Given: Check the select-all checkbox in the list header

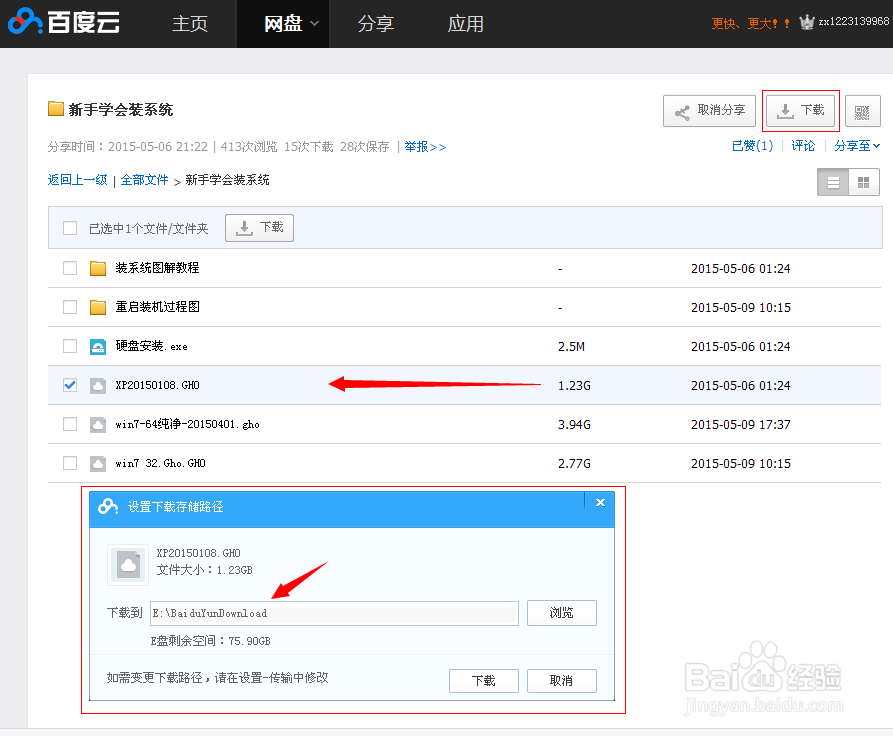Looking at the screenshot, I should [x=68, y=227].
